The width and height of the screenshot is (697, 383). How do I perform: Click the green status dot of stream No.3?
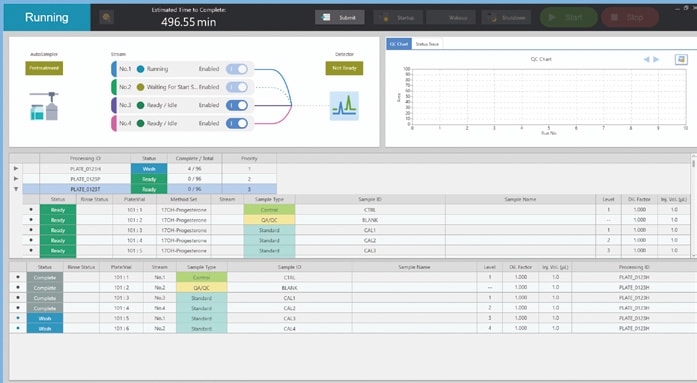pyautogui.click(x=140, y=105)
